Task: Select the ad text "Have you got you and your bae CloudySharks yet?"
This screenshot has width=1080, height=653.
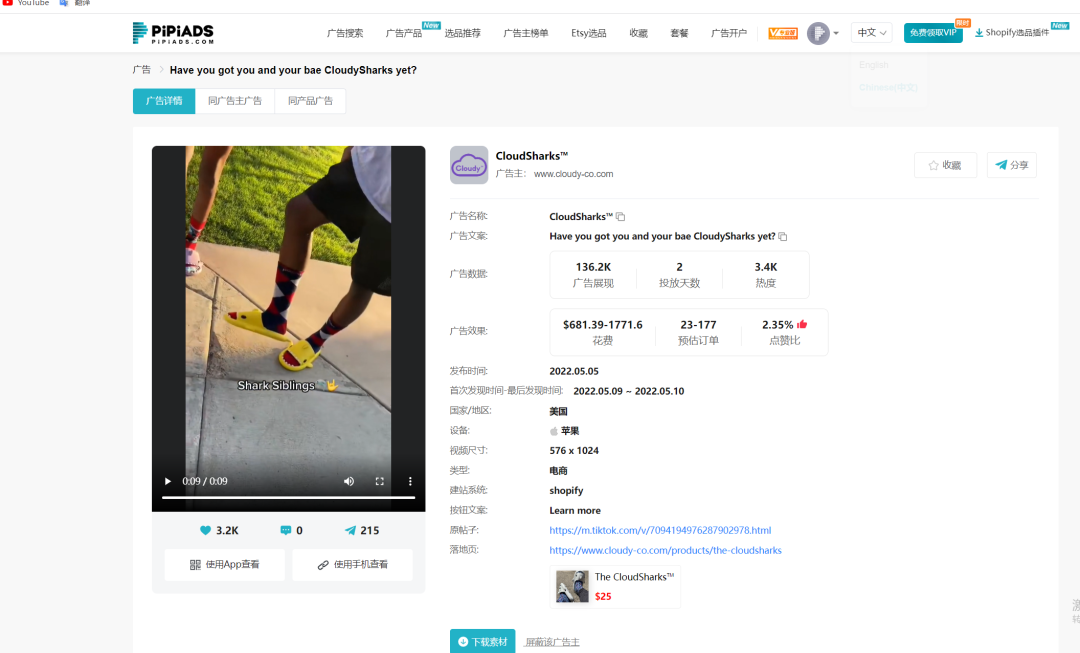Action: point(662,236)
